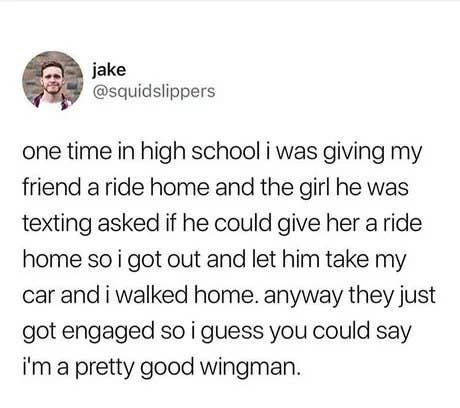Click the line starting "got engaged so i"
This screenshot has height=408, width=460.
pos(217,333)
